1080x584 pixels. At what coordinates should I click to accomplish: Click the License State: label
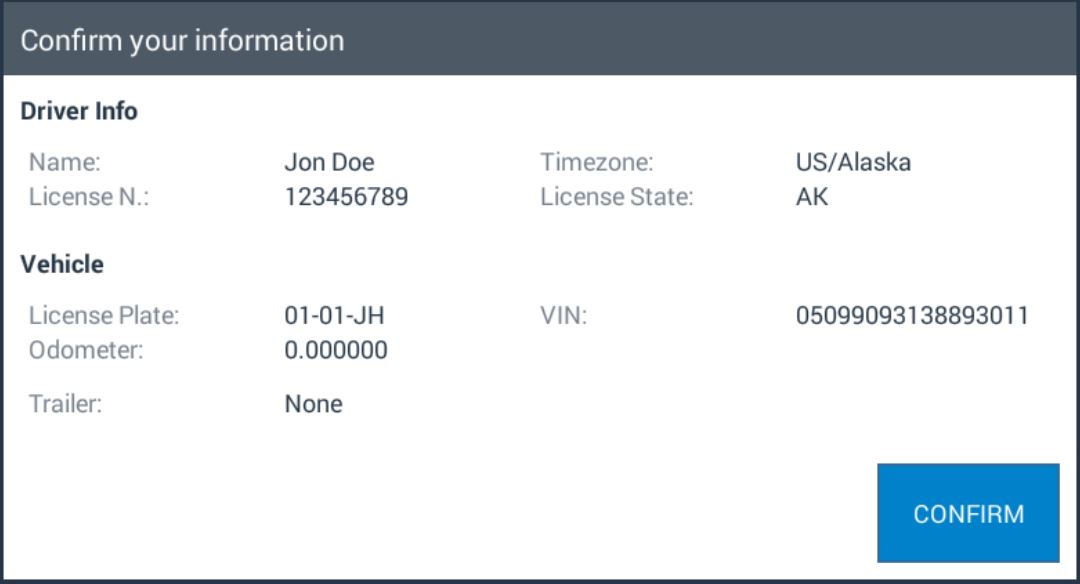(616, 197)
